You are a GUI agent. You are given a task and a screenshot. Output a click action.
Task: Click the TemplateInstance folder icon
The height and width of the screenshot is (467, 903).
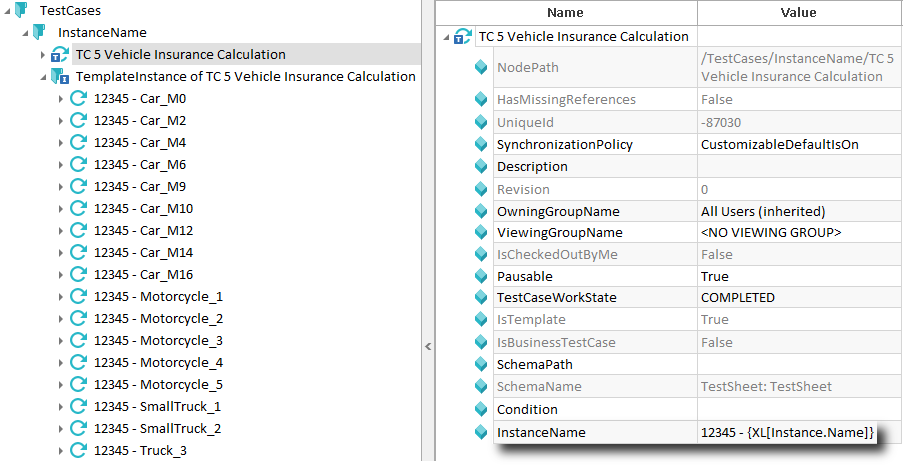58,77
